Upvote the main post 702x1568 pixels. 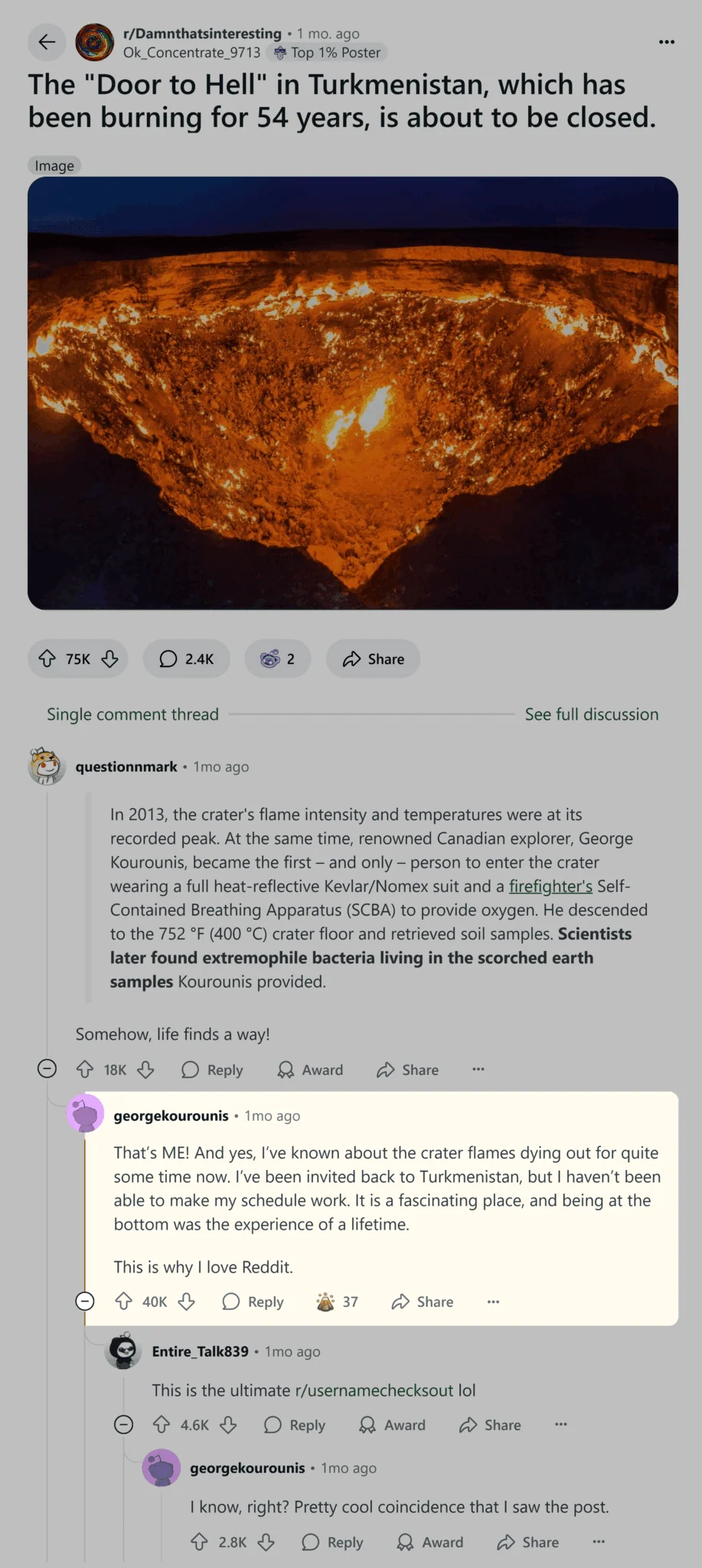tap(47, 658)
